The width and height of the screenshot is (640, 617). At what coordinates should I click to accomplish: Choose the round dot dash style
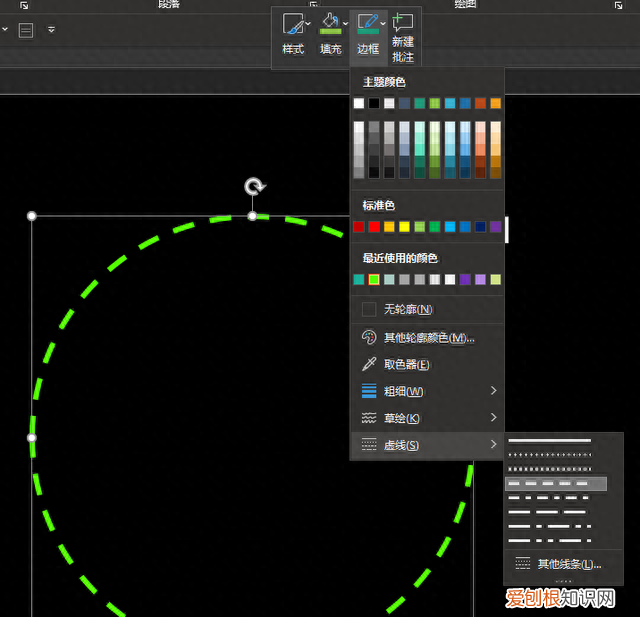tap(550, 455)
